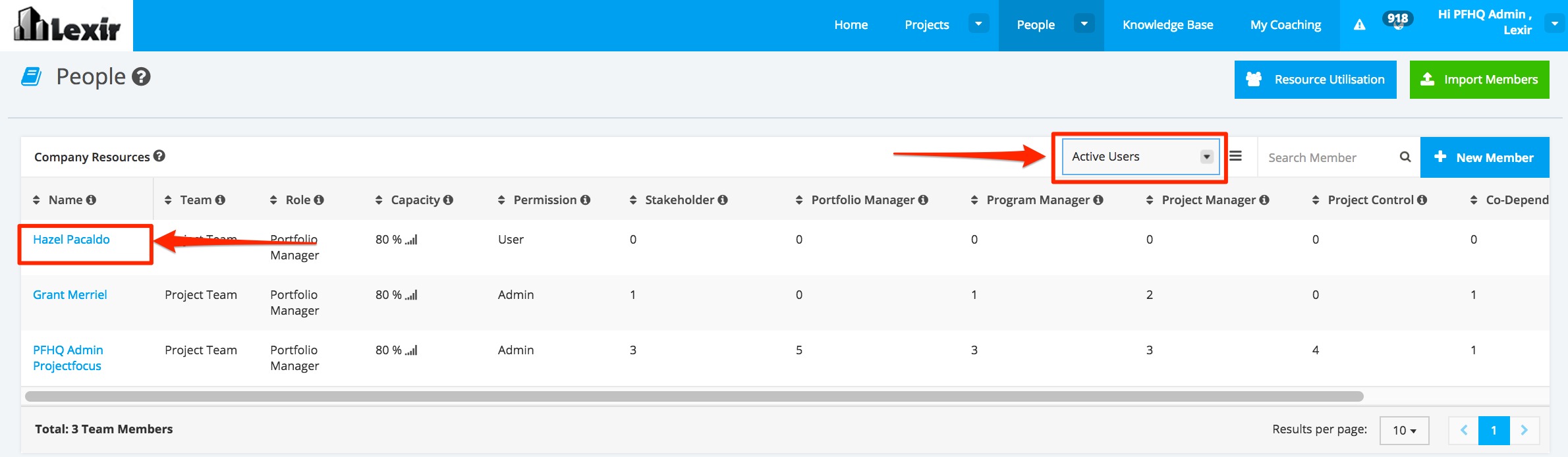Click the Program Manager info icon
The width and height of the screenshot is (1568, 457).
tap(1098, 200)
